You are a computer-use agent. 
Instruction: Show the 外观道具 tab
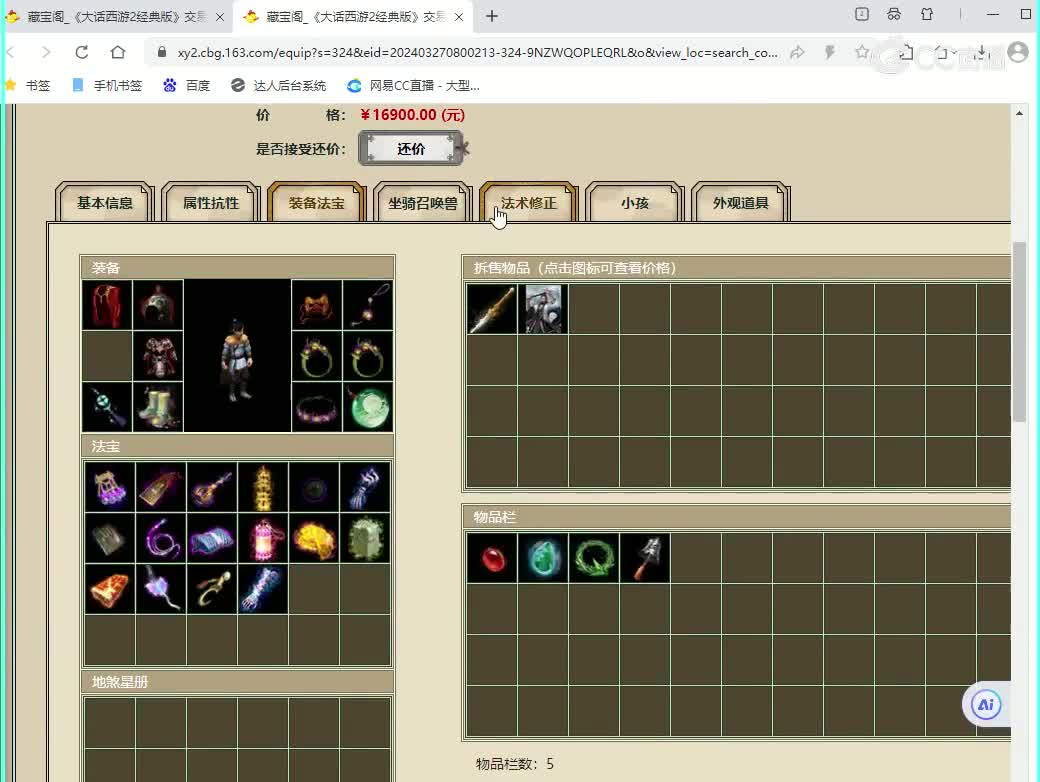point(741,202)
